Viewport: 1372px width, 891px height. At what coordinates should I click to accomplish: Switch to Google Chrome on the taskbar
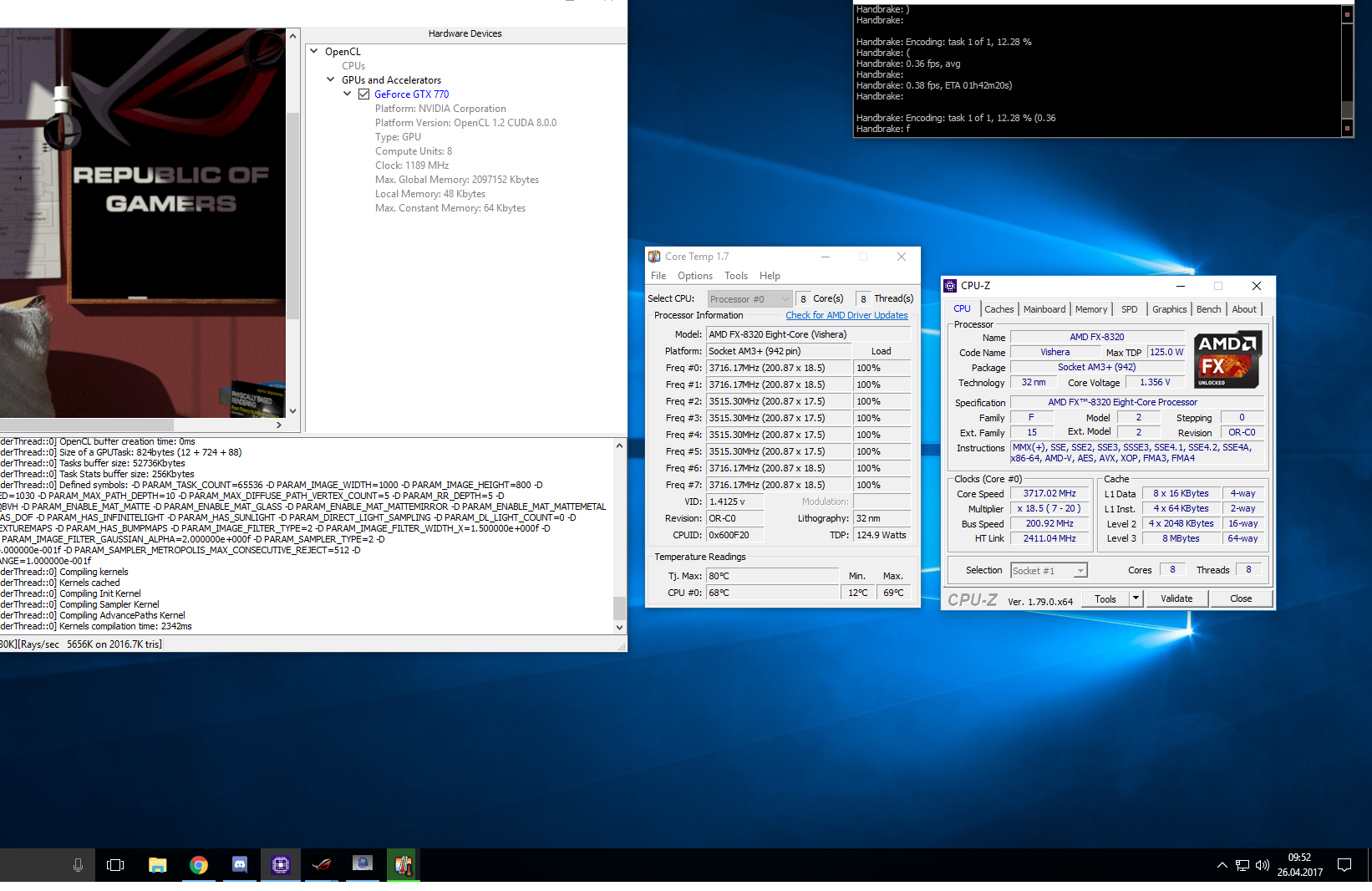click(x=198, y=865)
